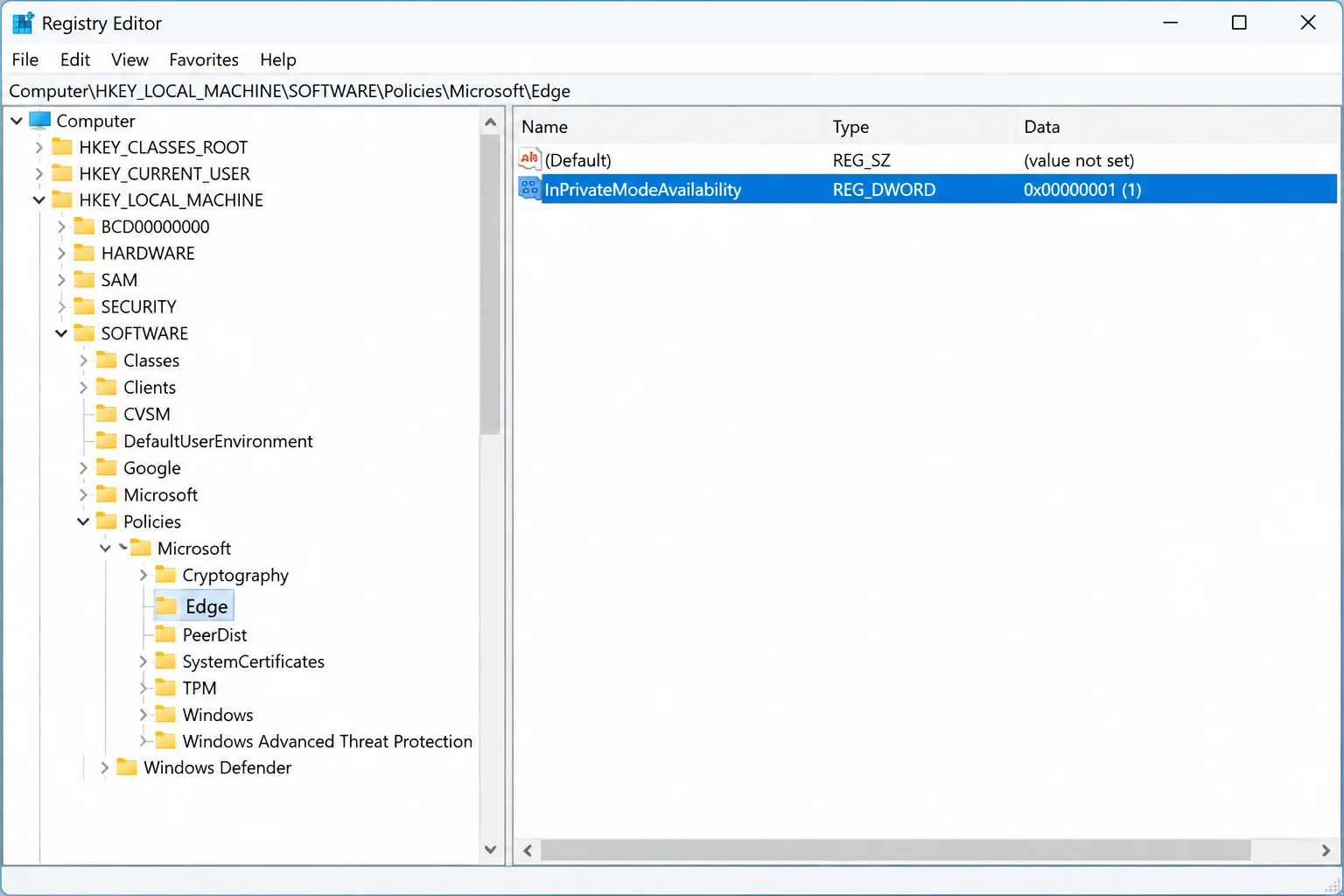Maximize the Registry Editor window

coord(1239,23)
